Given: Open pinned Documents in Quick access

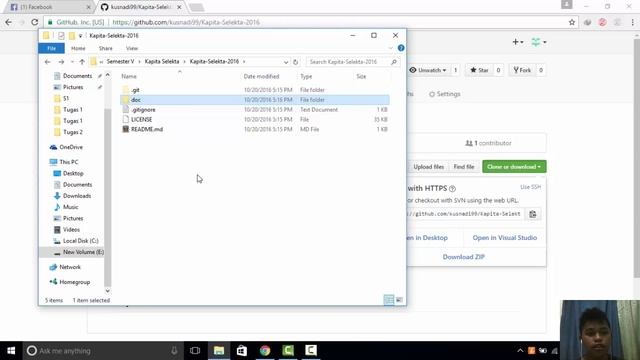Looking at the screenshot, I should click(77, 76).
